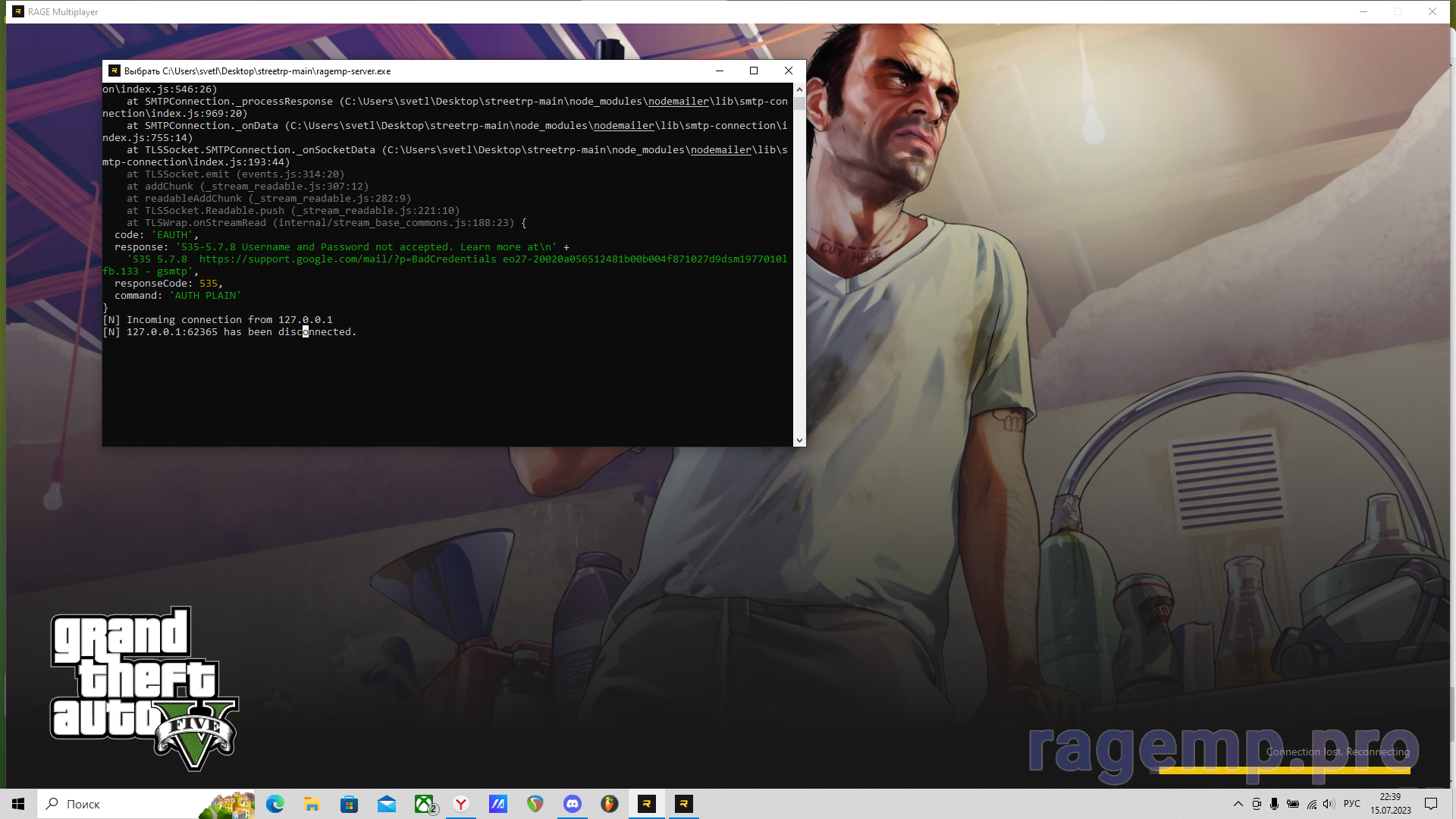Open the Windows Start menu
Image resolution: width=1456 pixels, height=819 pixels.
(18, 804)
